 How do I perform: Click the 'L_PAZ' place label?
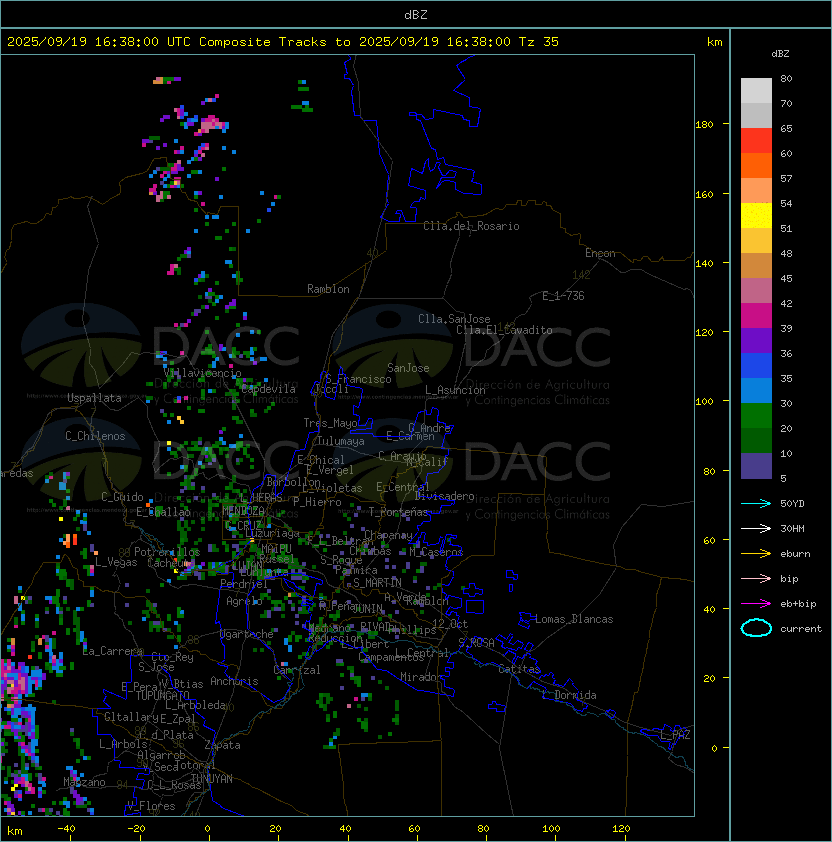pyautogui.click(x=675, y=734)
